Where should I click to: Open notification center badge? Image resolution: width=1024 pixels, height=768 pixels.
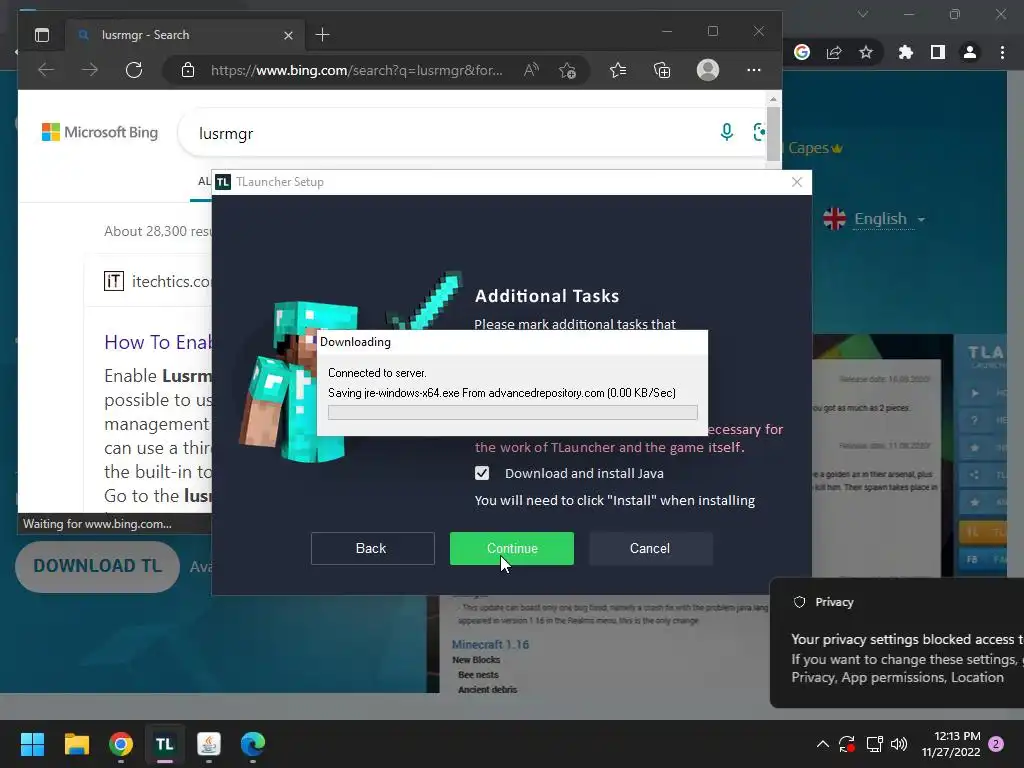[997, 744]
